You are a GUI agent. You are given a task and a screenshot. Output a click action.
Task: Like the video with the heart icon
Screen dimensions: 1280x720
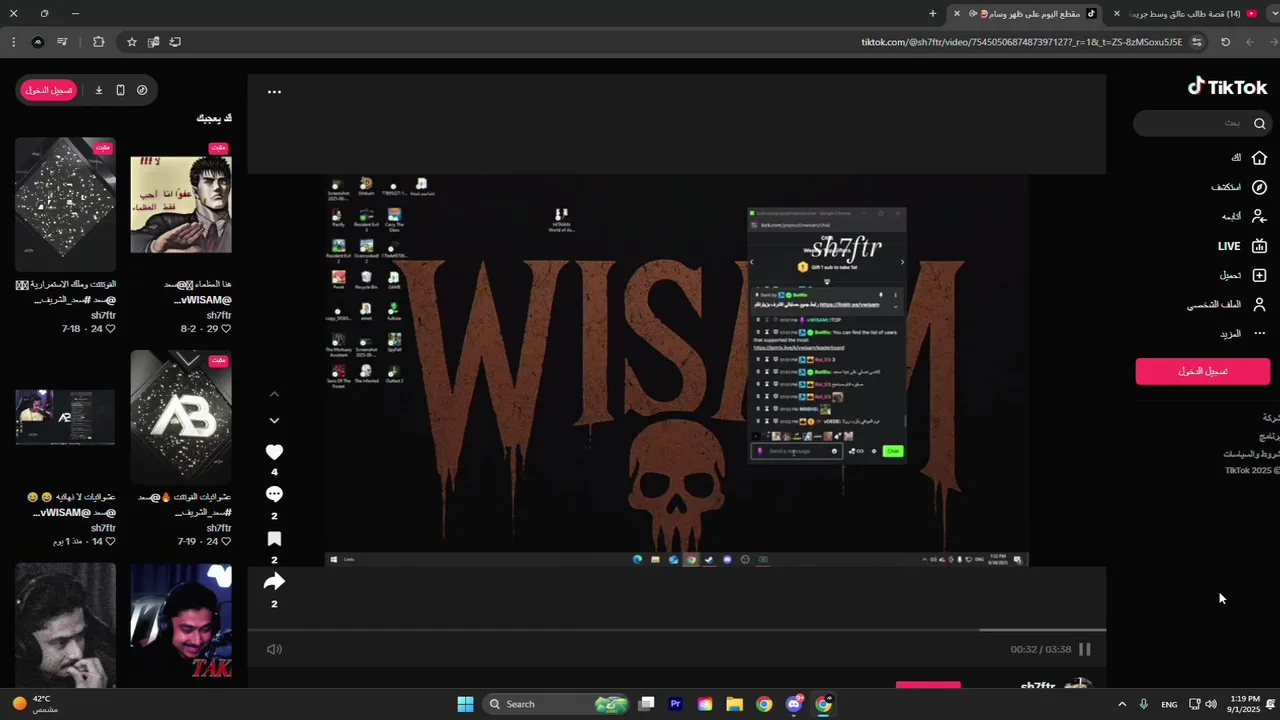274,452
